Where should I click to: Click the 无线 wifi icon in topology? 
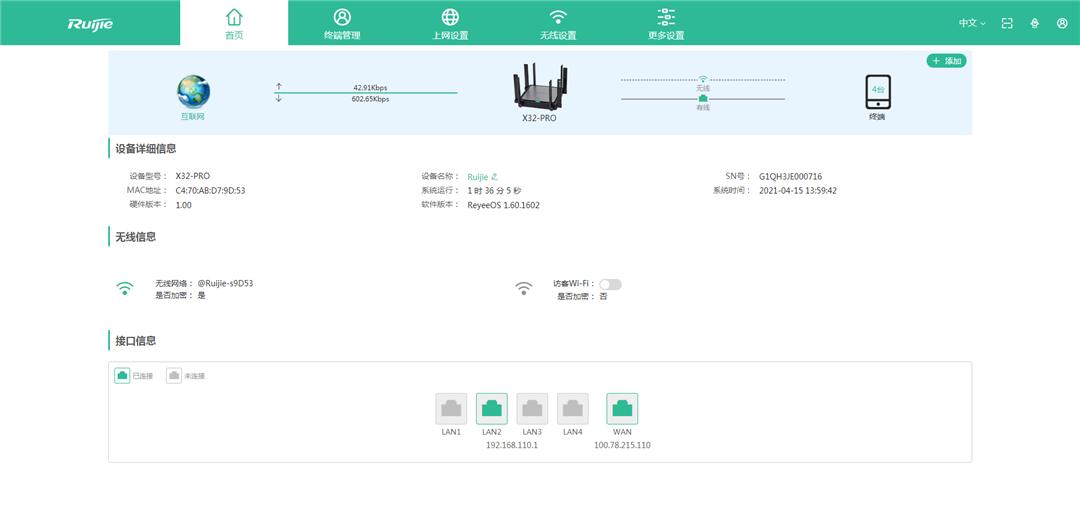703,78
